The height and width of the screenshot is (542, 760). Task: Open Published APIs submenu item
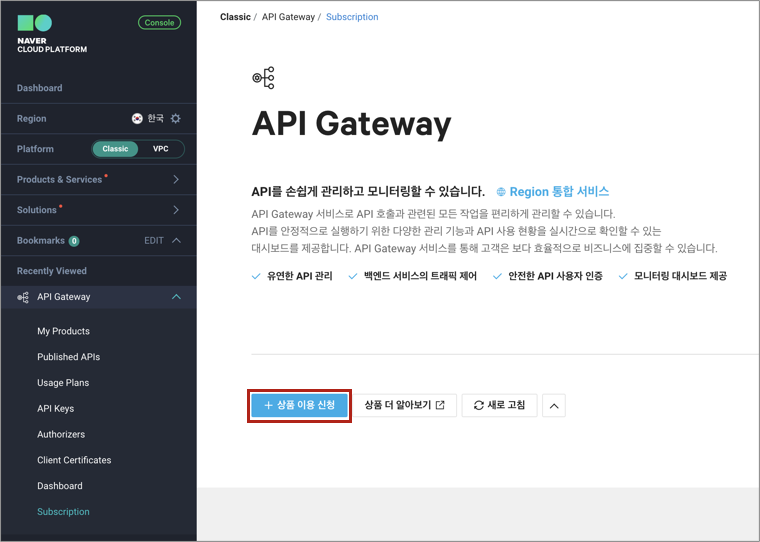point(68,357)
